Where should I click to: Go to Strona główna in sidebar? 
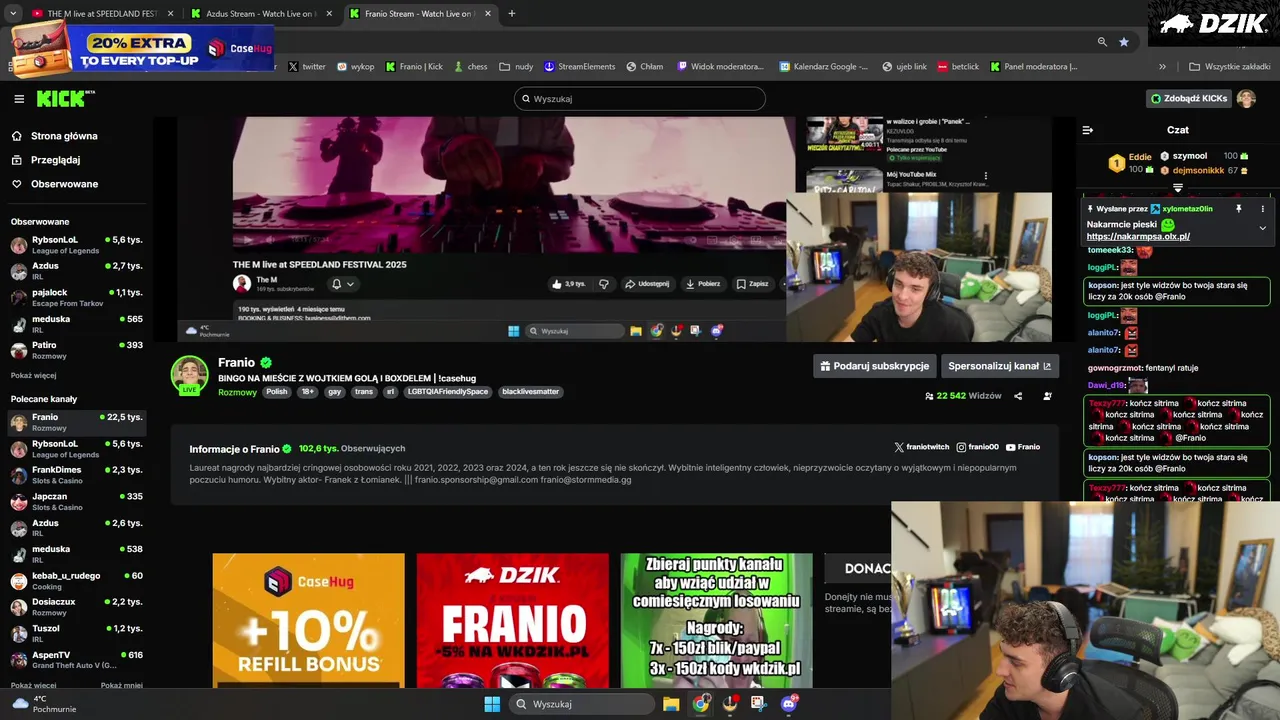click(x=64, y=136)
